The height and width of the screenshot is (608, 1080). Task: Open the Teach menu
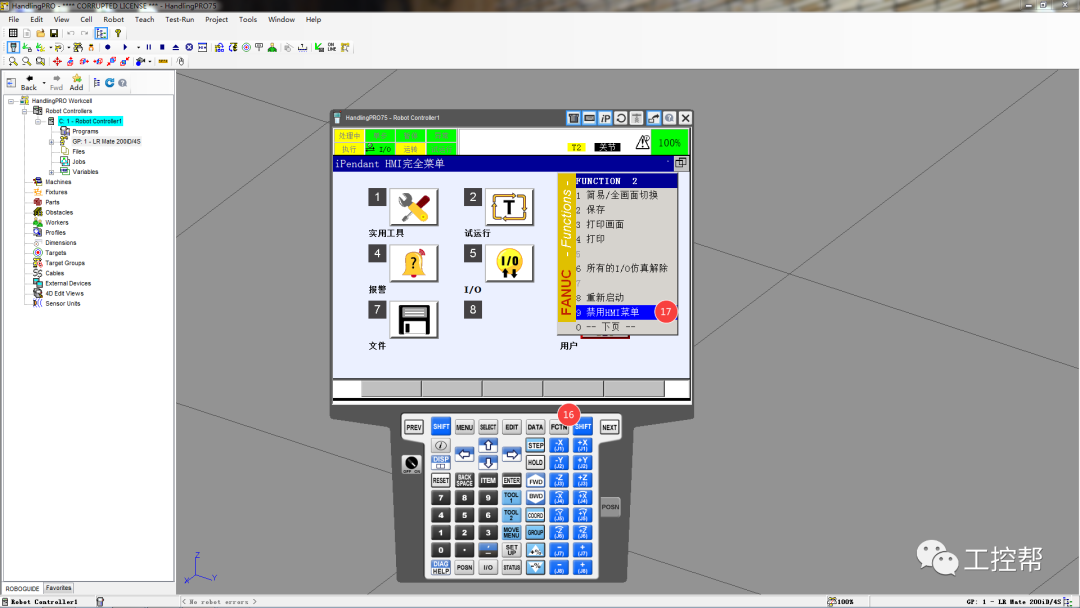point(145,19)
